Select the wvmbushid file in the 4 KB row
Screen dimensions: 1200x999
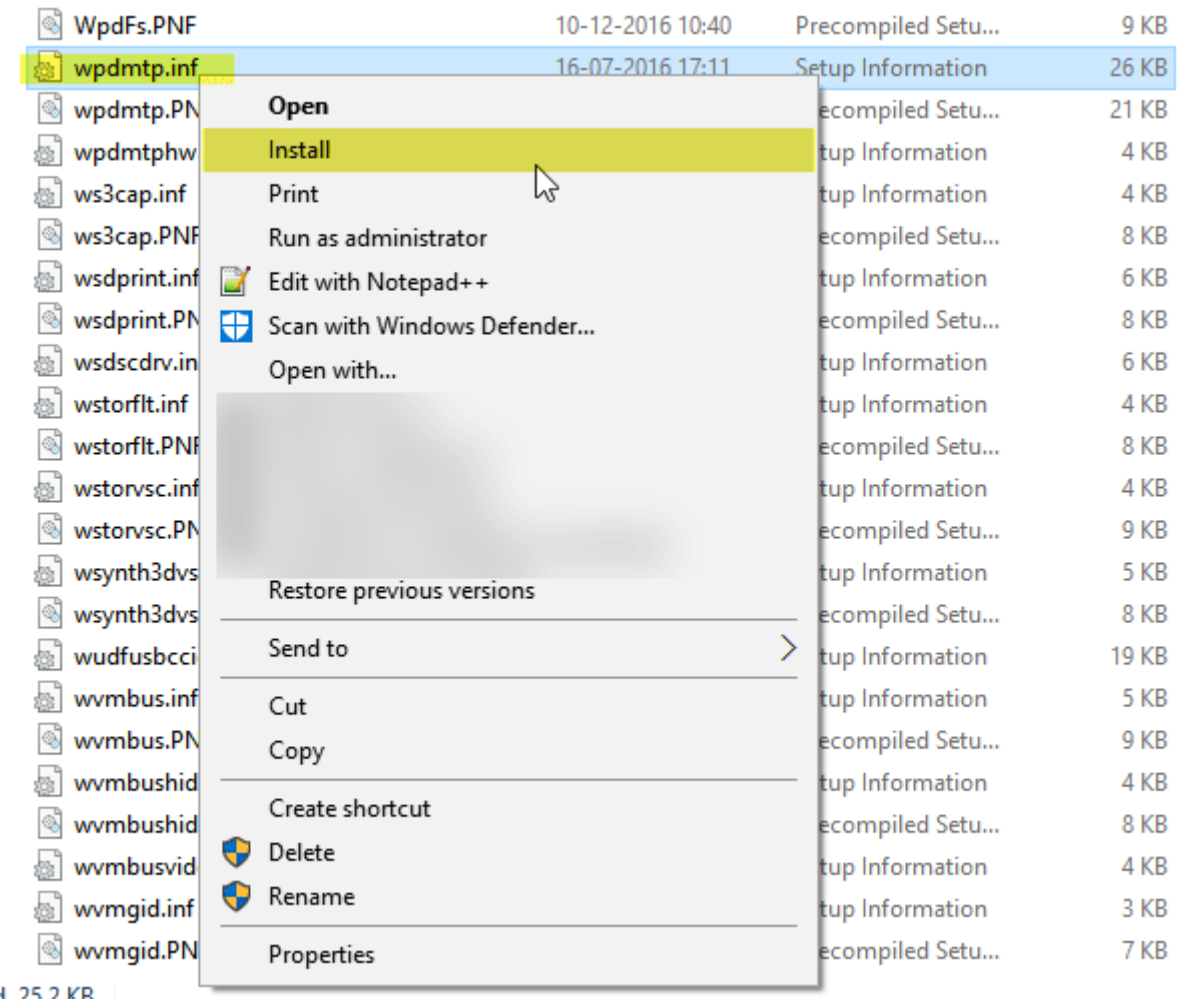click(x=136, y=782)
